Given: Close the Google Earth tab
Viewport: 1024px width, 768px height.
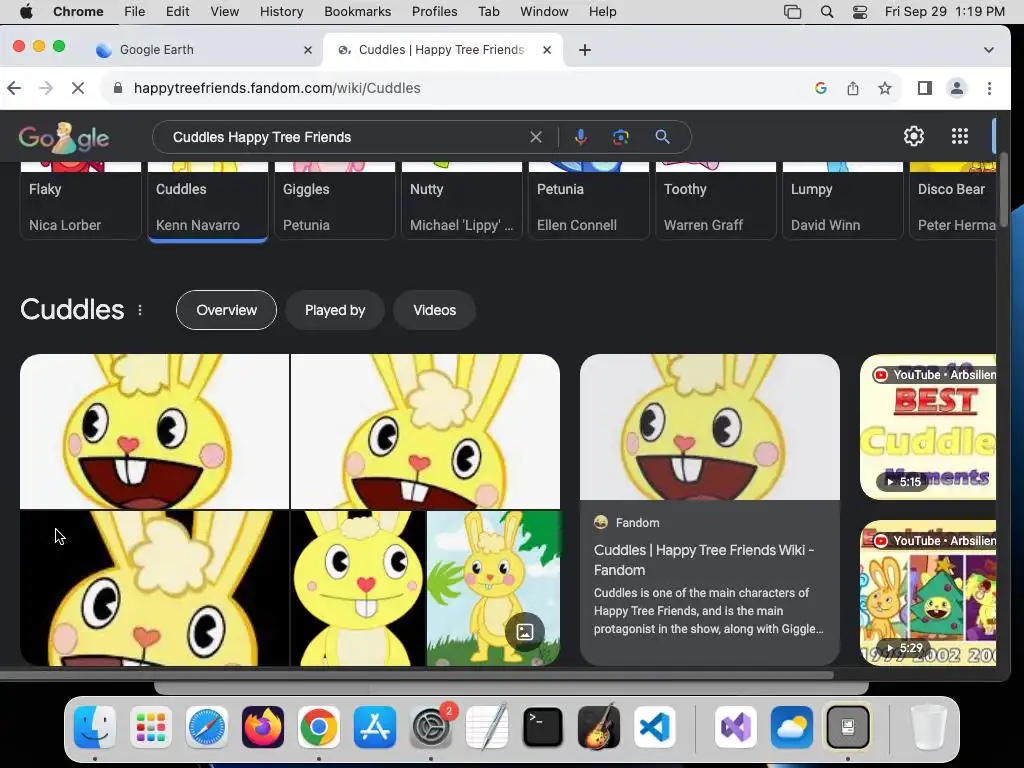Looking at the screenshot, I should pyautogui.click(x=308, y=50).
